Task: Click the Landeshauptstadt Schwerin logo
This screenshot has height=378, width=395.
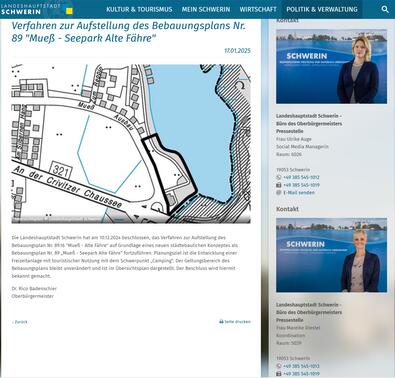Action: pos(37,9)
